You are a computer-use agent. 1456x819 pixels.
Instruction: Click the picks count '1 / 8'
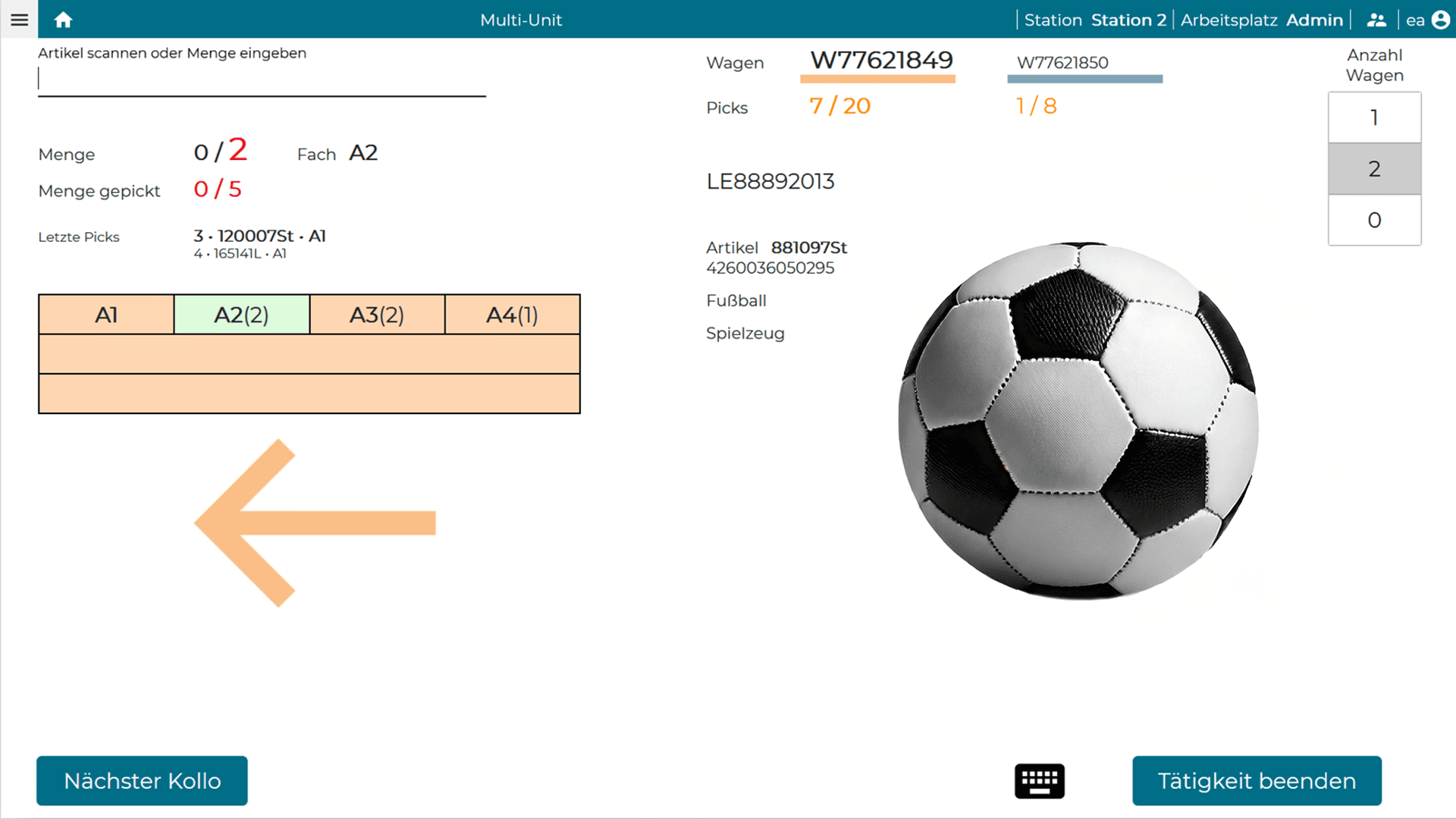point(1036,106)
